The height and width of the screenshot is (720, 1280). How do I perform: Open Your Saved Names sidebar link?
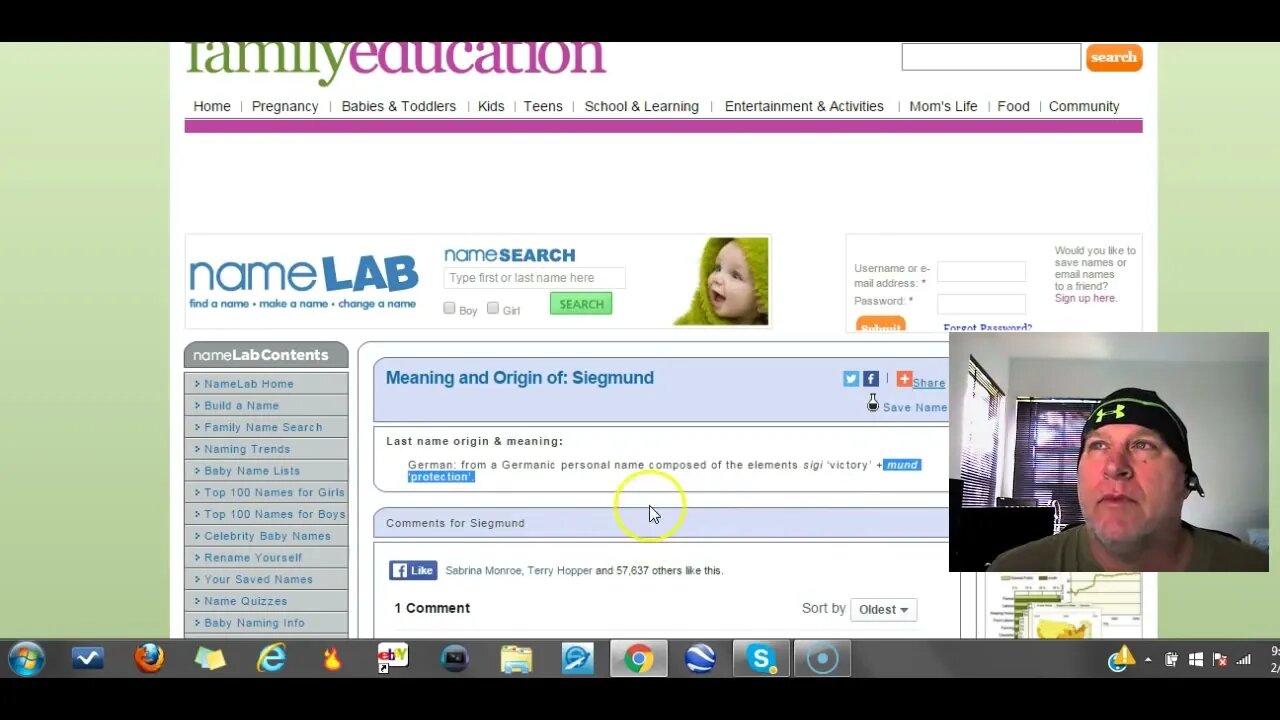pos(258,579)
